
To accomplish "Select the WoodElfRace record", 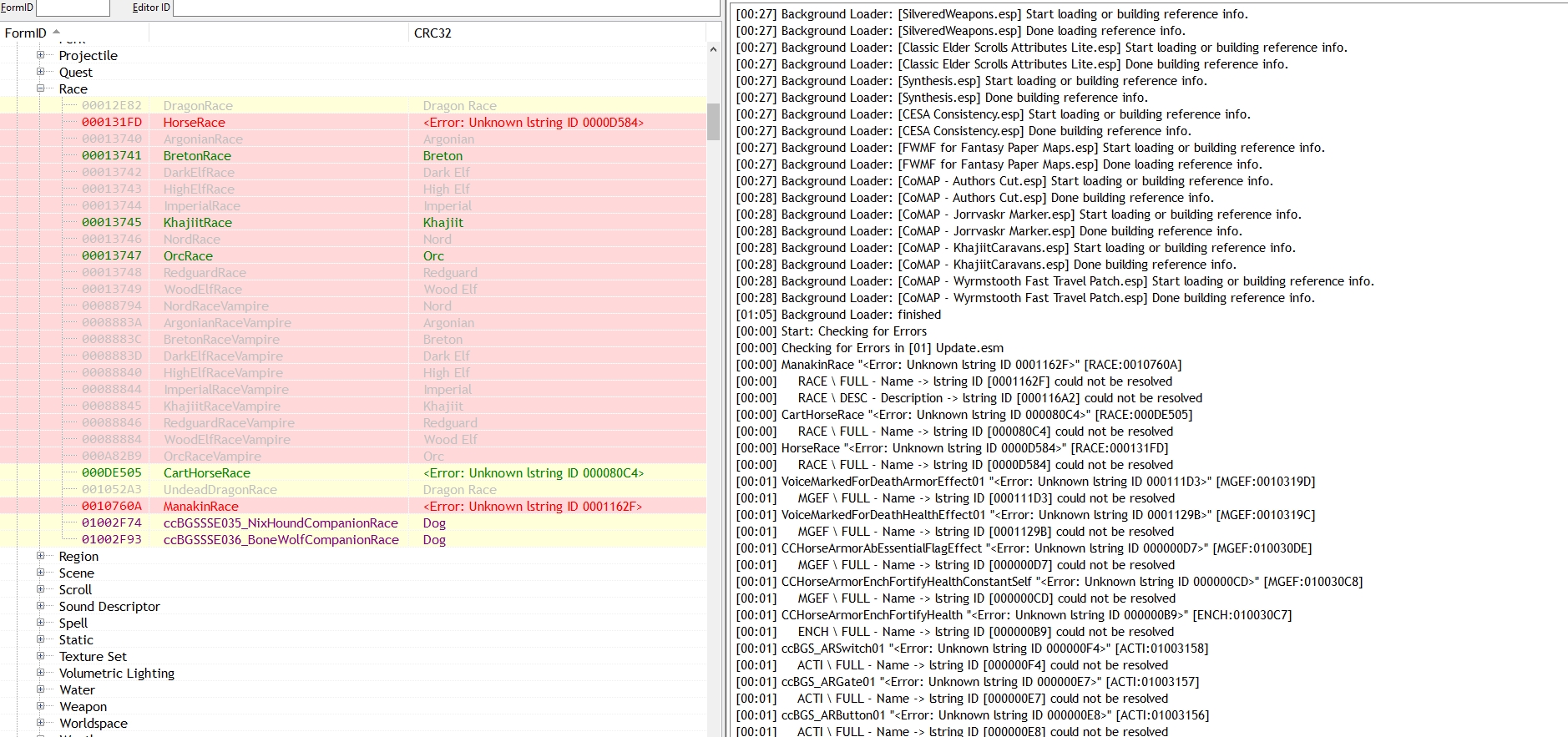I will 353,289.
